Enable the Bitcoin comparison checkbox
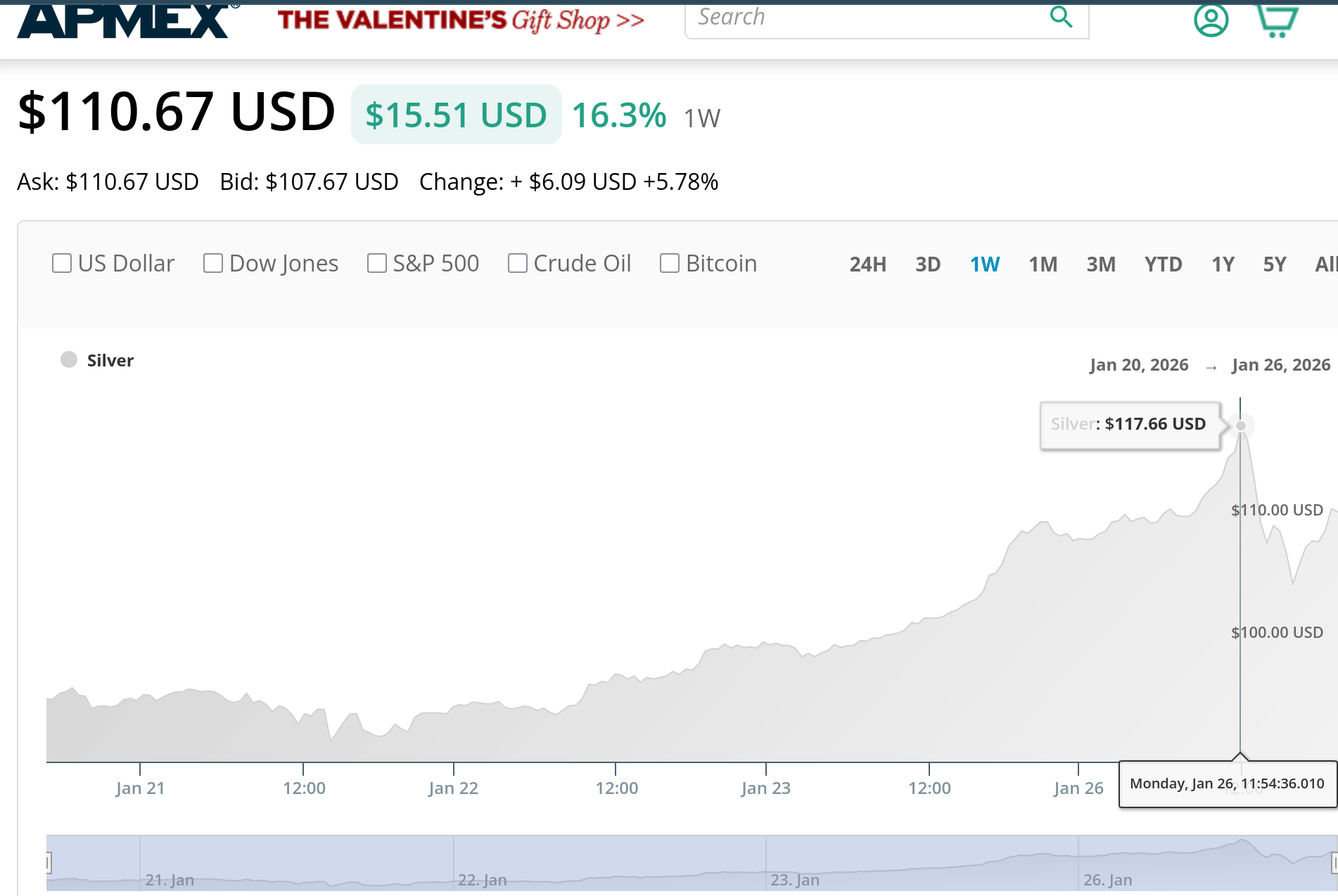The image size is (1338, 896). point(670,263)
